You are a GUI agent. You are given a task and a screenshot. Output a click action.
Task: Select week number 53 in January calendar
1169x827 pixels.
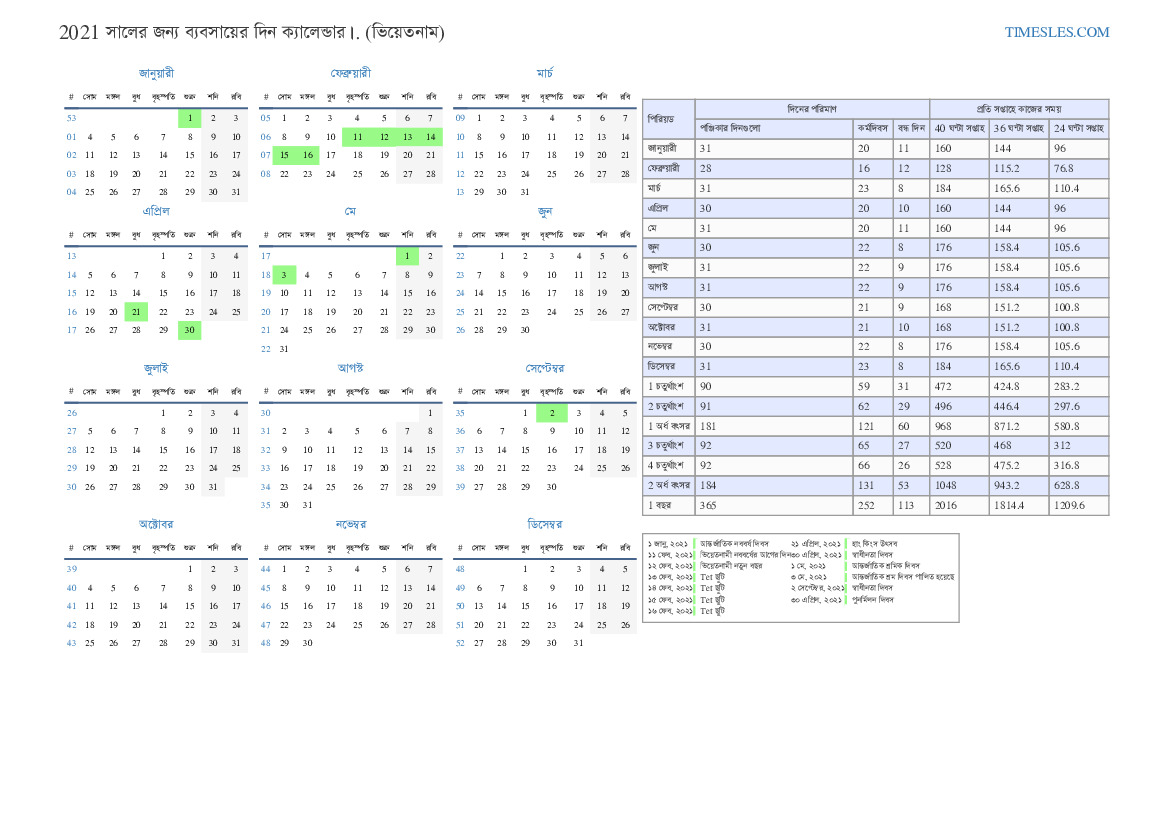pos(71,118)
